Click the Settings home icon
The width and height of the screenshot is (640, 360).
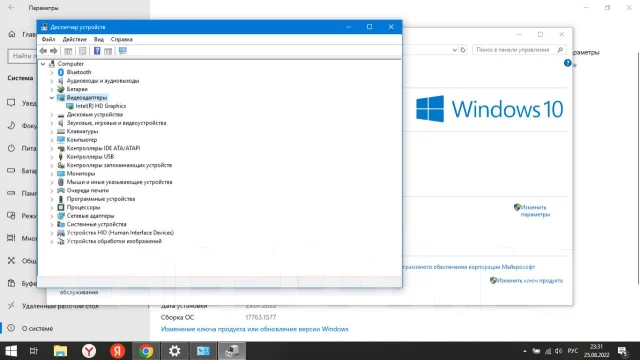tap(12, 34)
